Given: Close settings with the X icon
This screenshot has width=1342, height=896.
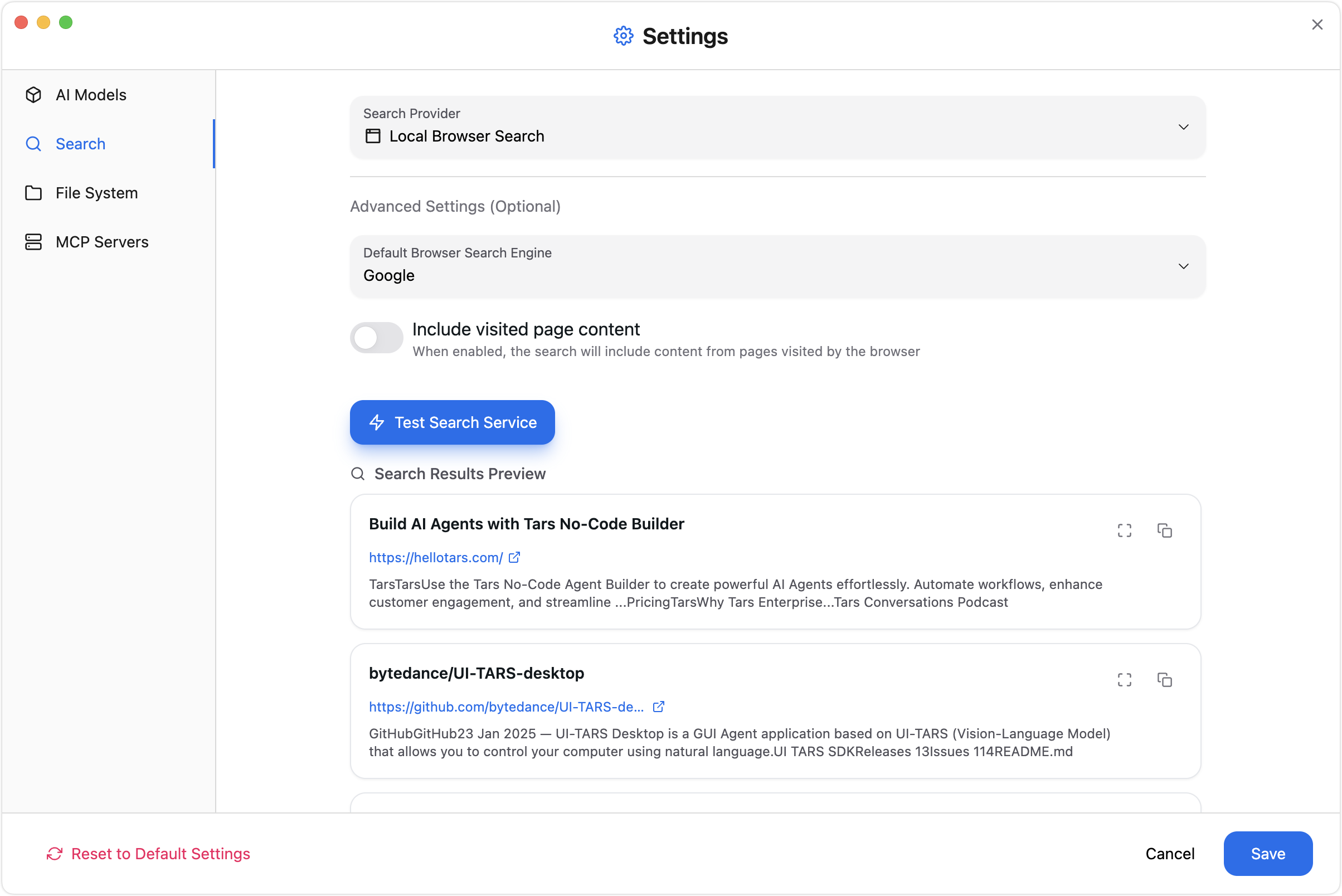Looking at the screenshot, I should (x=1317, y=25).
